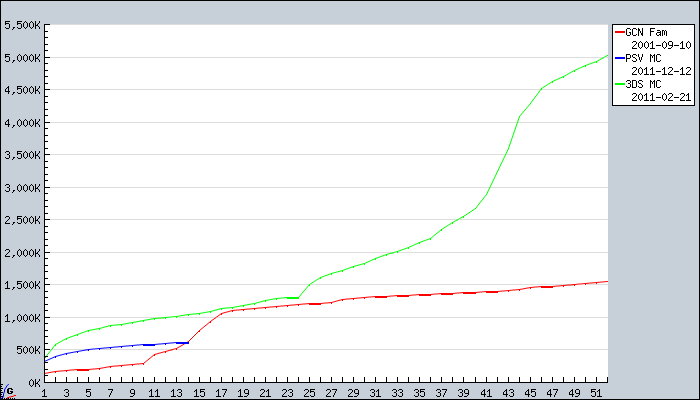Click week 45 on the x-axis
The width and height of the screenshot is (700, 400).
530,393
